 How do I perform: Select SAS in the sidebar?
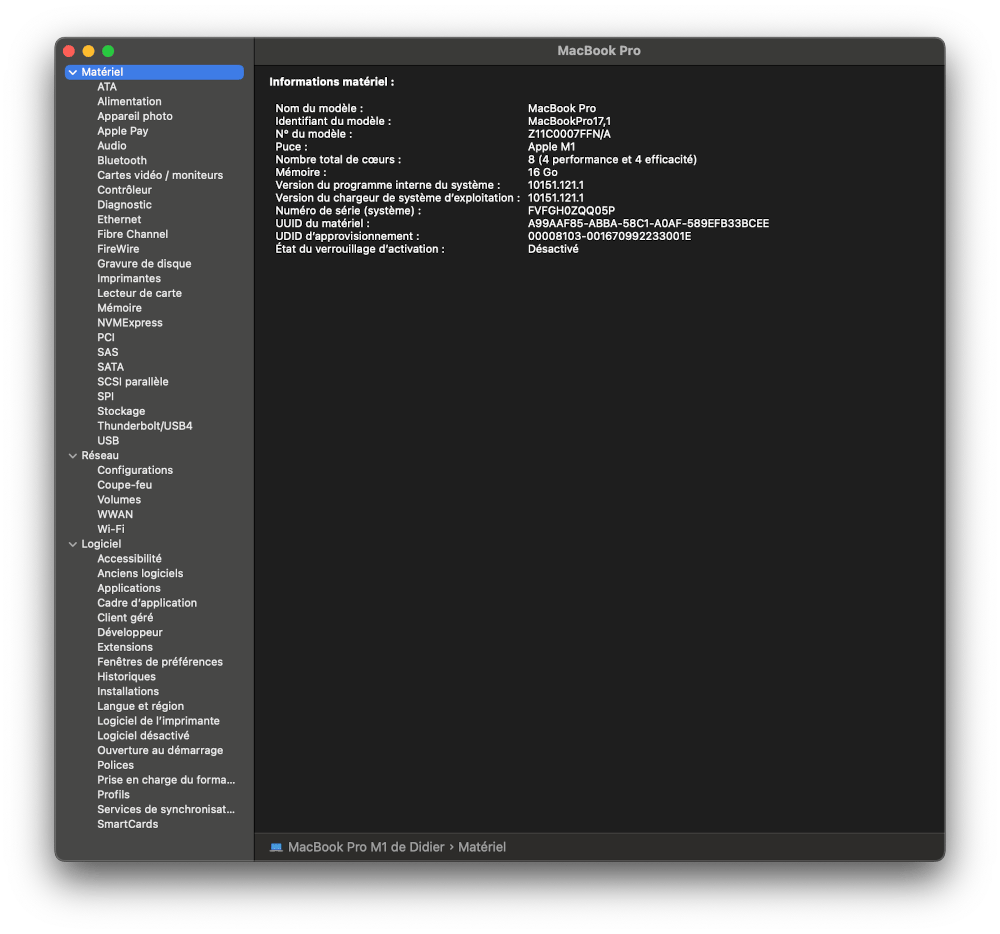tap(108, 353)
